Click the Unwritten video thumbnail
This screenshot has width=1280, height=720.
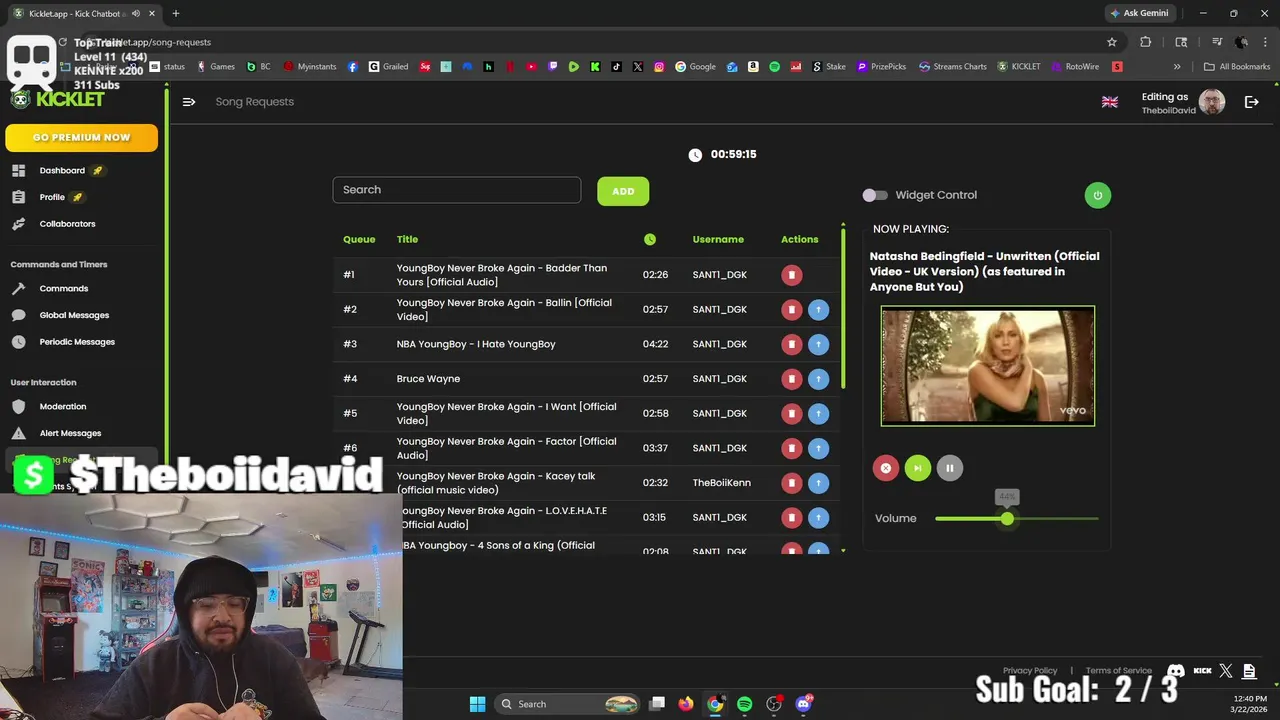(x=988, y=366)
